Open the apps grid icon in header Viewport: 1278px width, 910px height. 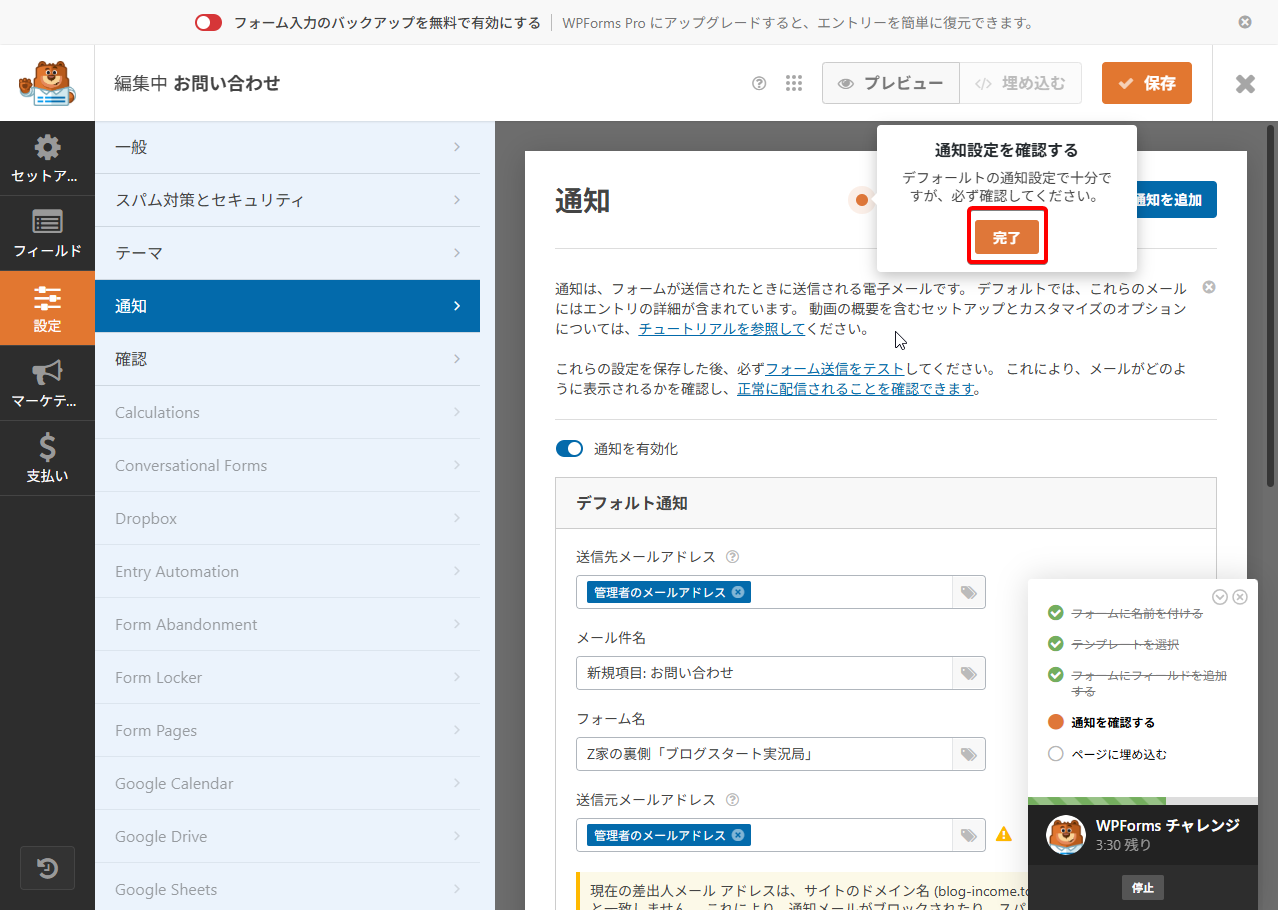coord(794,84)
